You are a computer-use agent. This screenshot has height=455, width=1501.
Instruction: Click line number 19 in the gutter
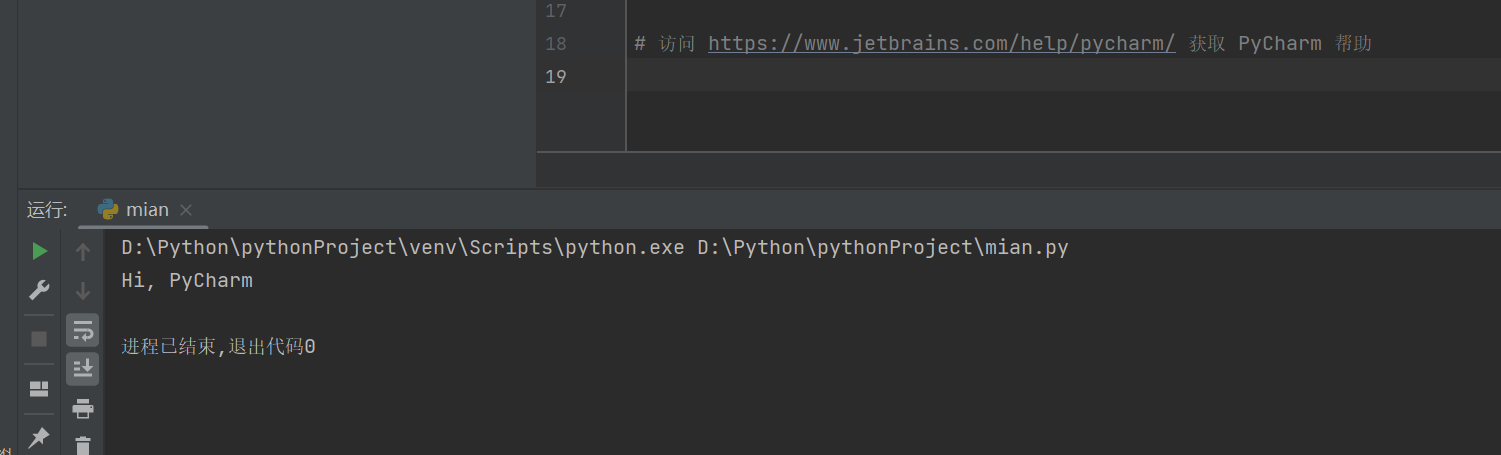tap(556, 76)
